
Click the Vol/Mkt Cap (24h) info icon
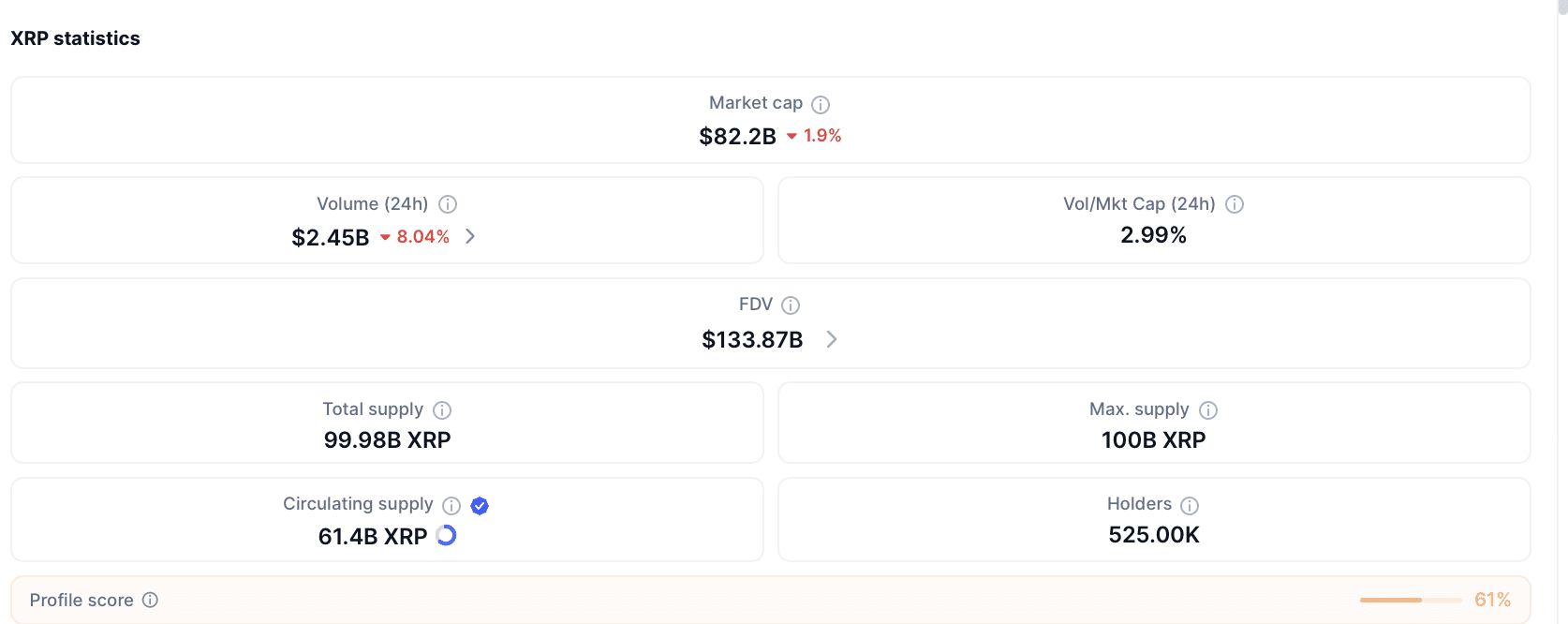click(1235, 204)
